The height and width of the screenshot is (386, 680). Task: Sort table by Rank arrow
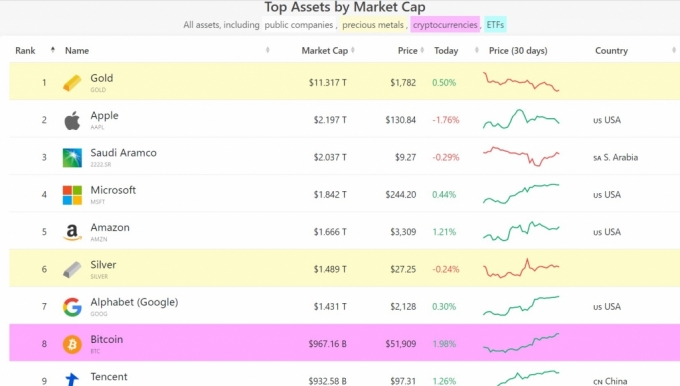tap(52, 50)
